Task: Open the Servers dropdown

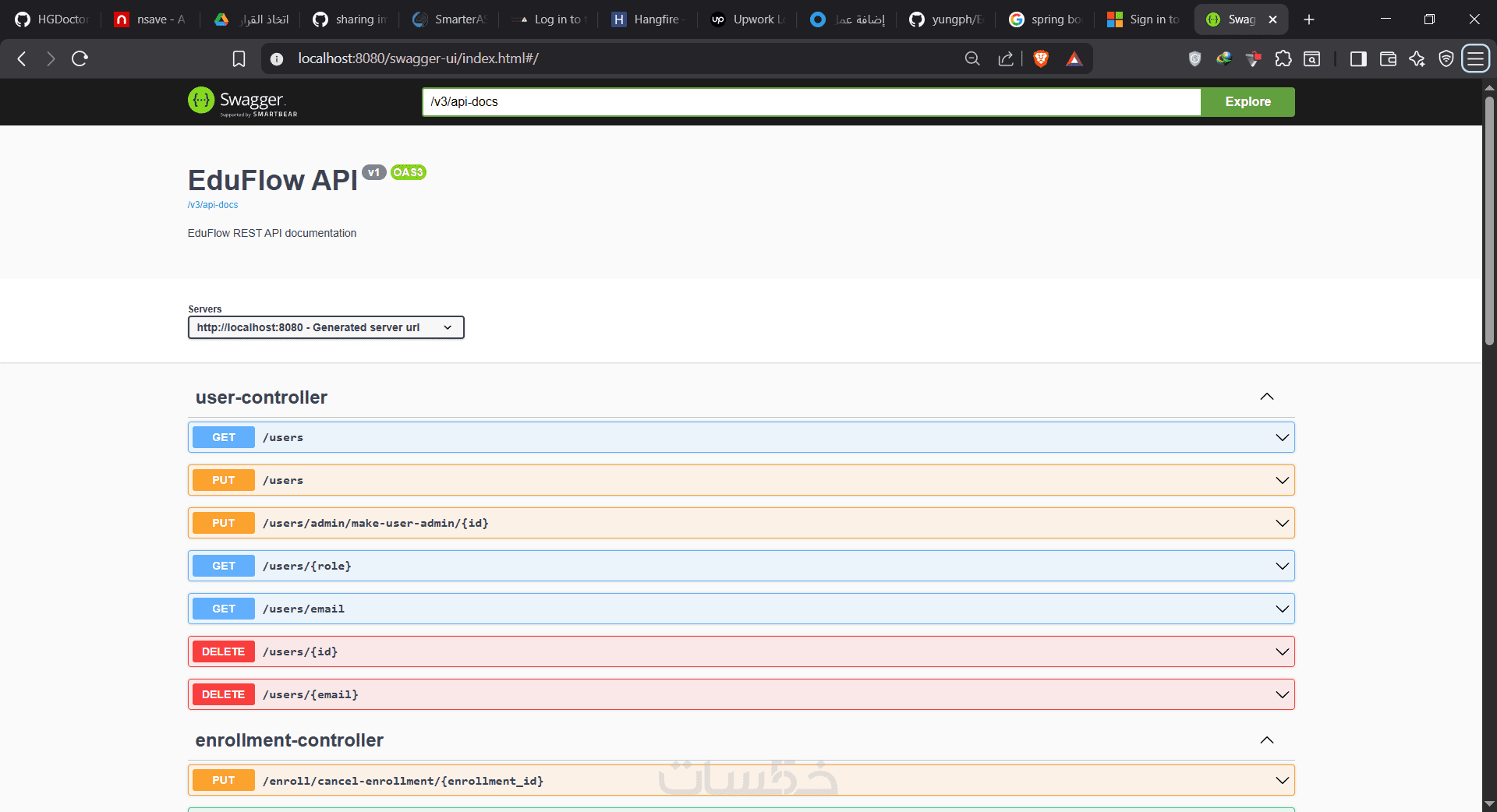Action: tap(326, 327)
